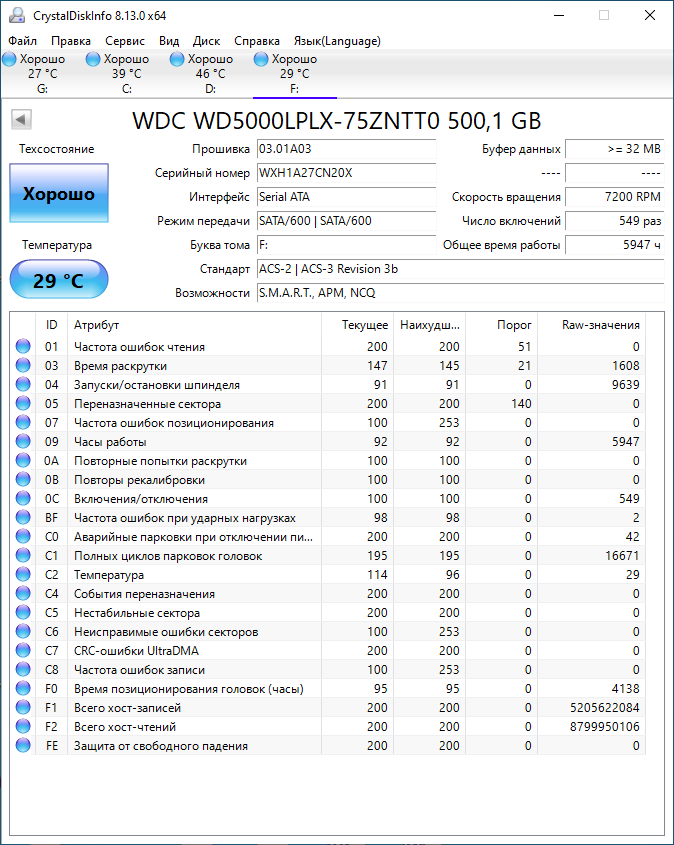This screenshot has height=845, width=674.
Task: Click the Буфер данных field >= 32 MB
Action: 614,149
